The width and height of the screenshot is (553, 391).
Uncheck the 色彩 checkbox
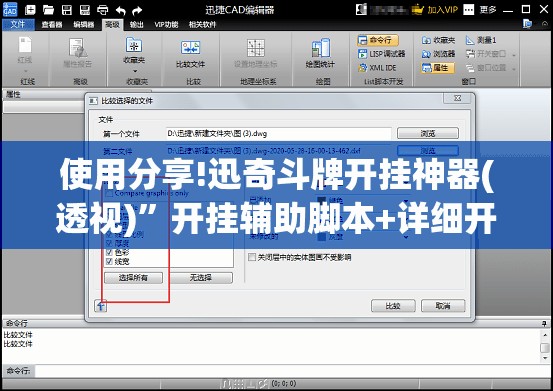(x=109, y=252)
